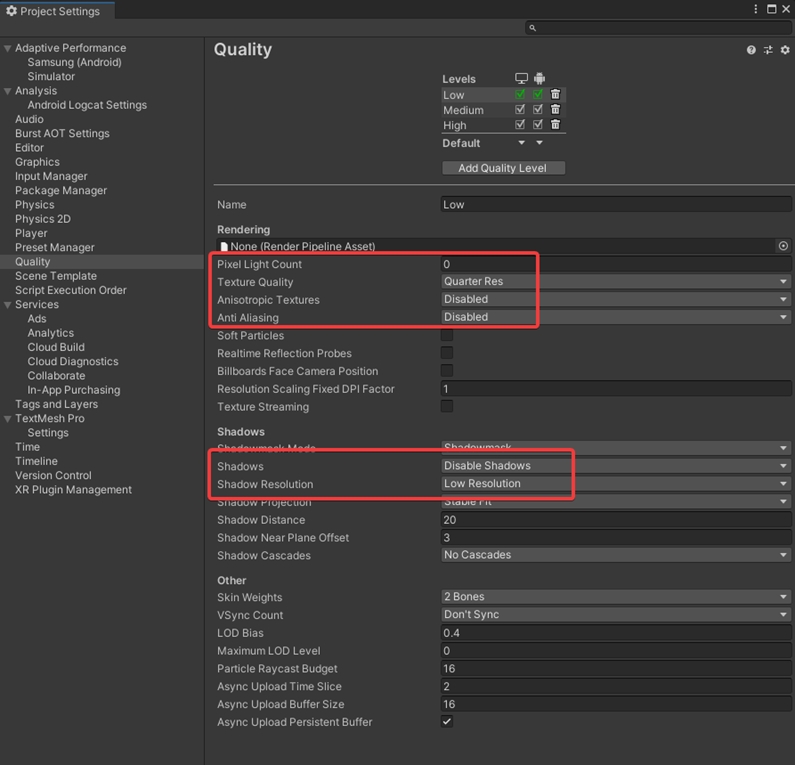Viewport: 795px width, 765px height.
Task: Open the Project Settings kebab menu
Action: coord(756,10)
